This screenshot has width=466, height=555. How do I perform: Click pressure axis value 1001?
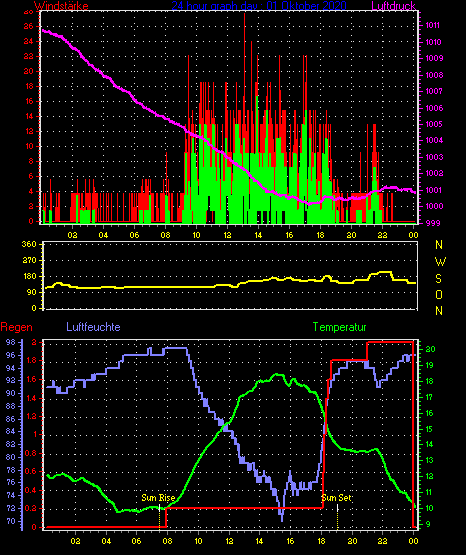click(x=433, y=190)
